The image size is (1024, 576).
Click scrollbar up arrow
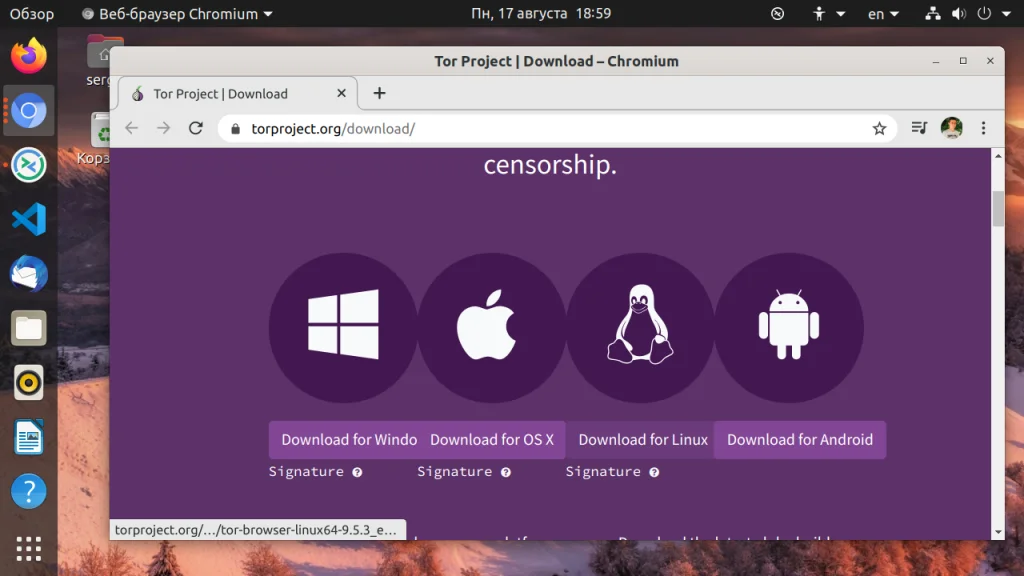998,156
